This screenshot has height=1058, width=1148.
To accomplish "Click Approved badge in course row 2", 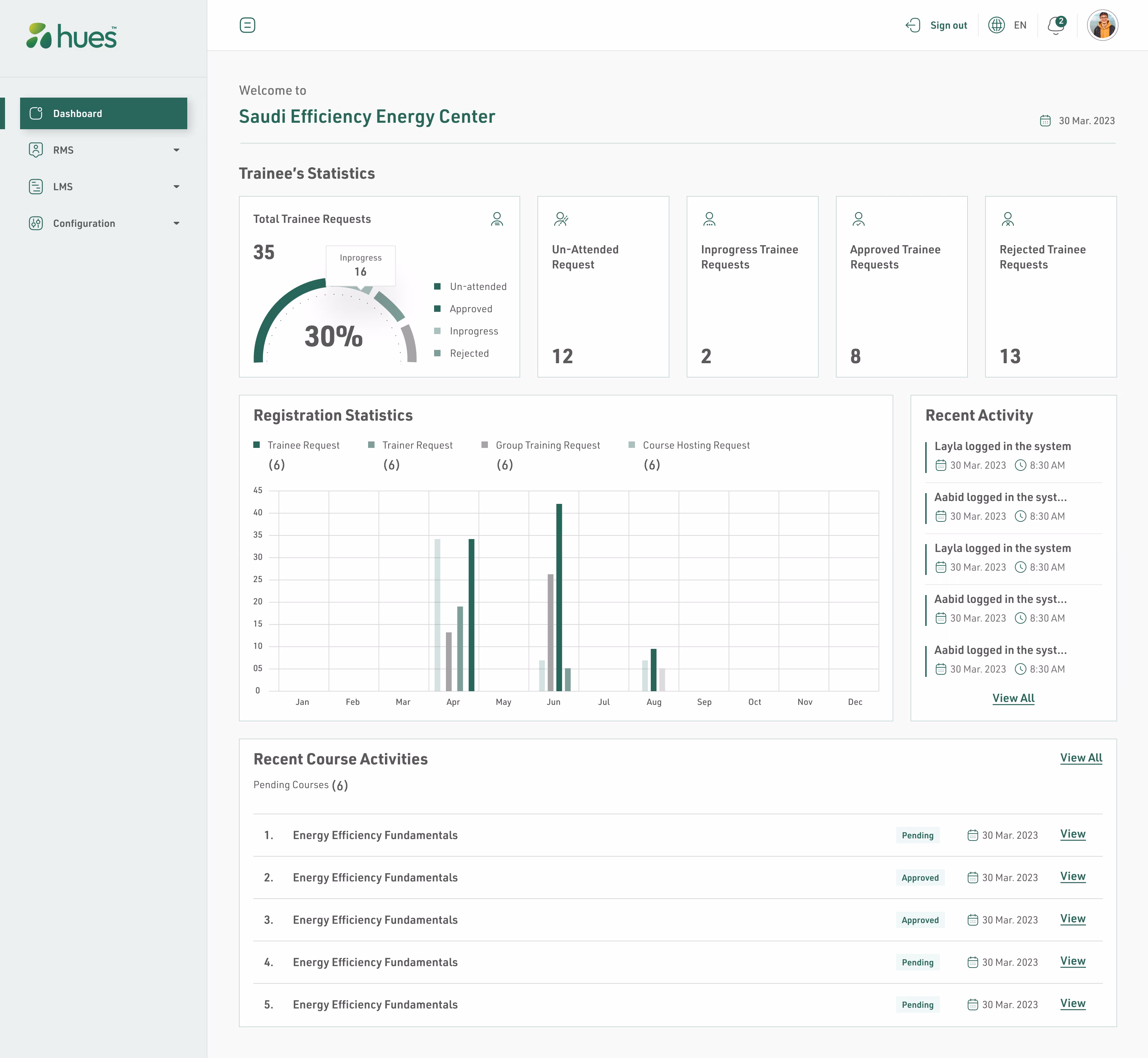I will point(920,878).
